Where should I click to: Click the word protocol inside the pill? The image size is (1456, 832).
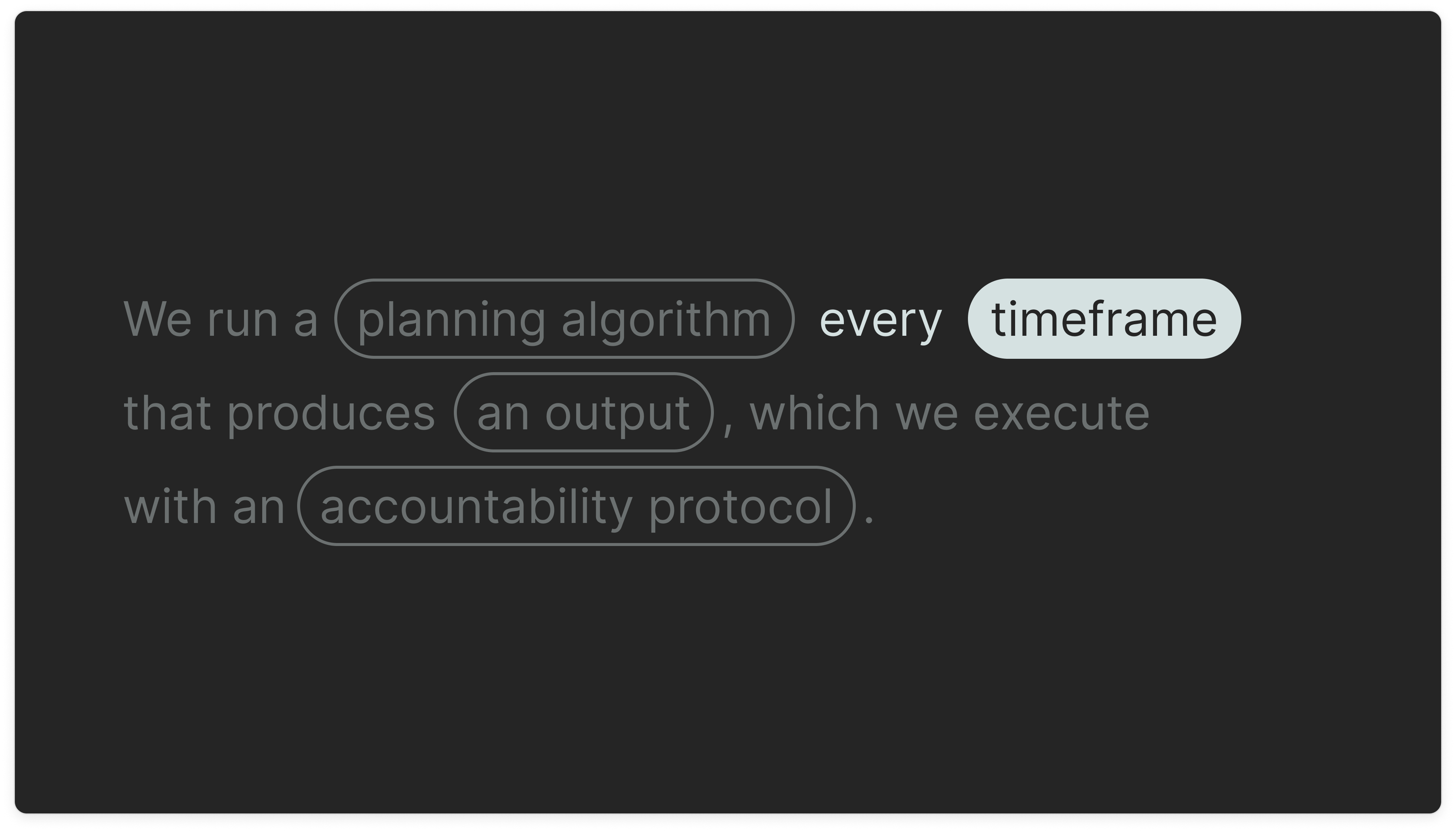point(741,508)
